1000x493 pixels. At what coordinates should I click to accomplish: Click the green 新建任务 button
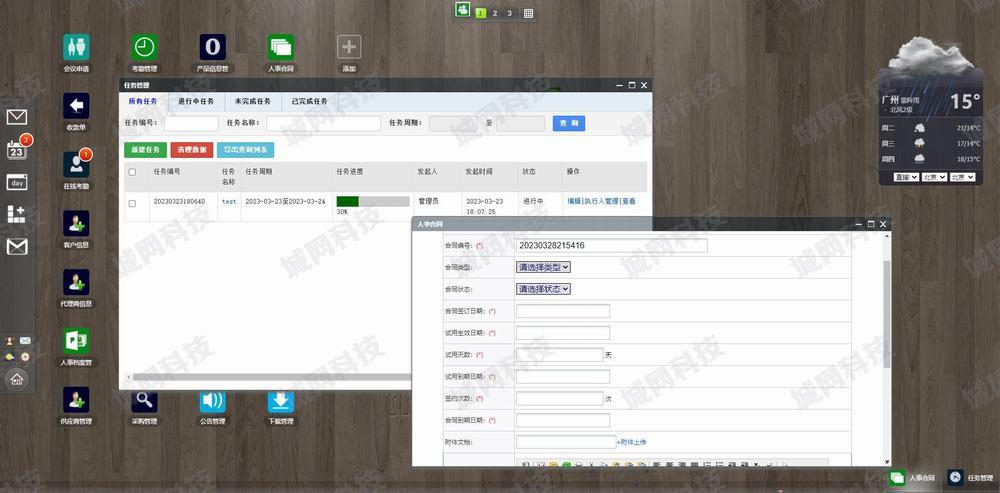(145, 150)
